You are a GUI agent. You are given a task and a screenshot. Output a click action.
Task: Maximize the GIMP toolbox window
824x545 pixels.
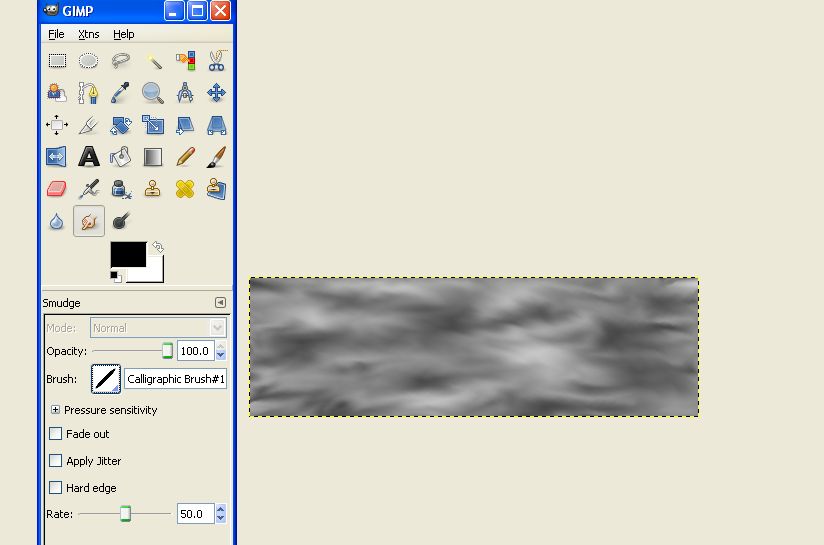[198, 11]
